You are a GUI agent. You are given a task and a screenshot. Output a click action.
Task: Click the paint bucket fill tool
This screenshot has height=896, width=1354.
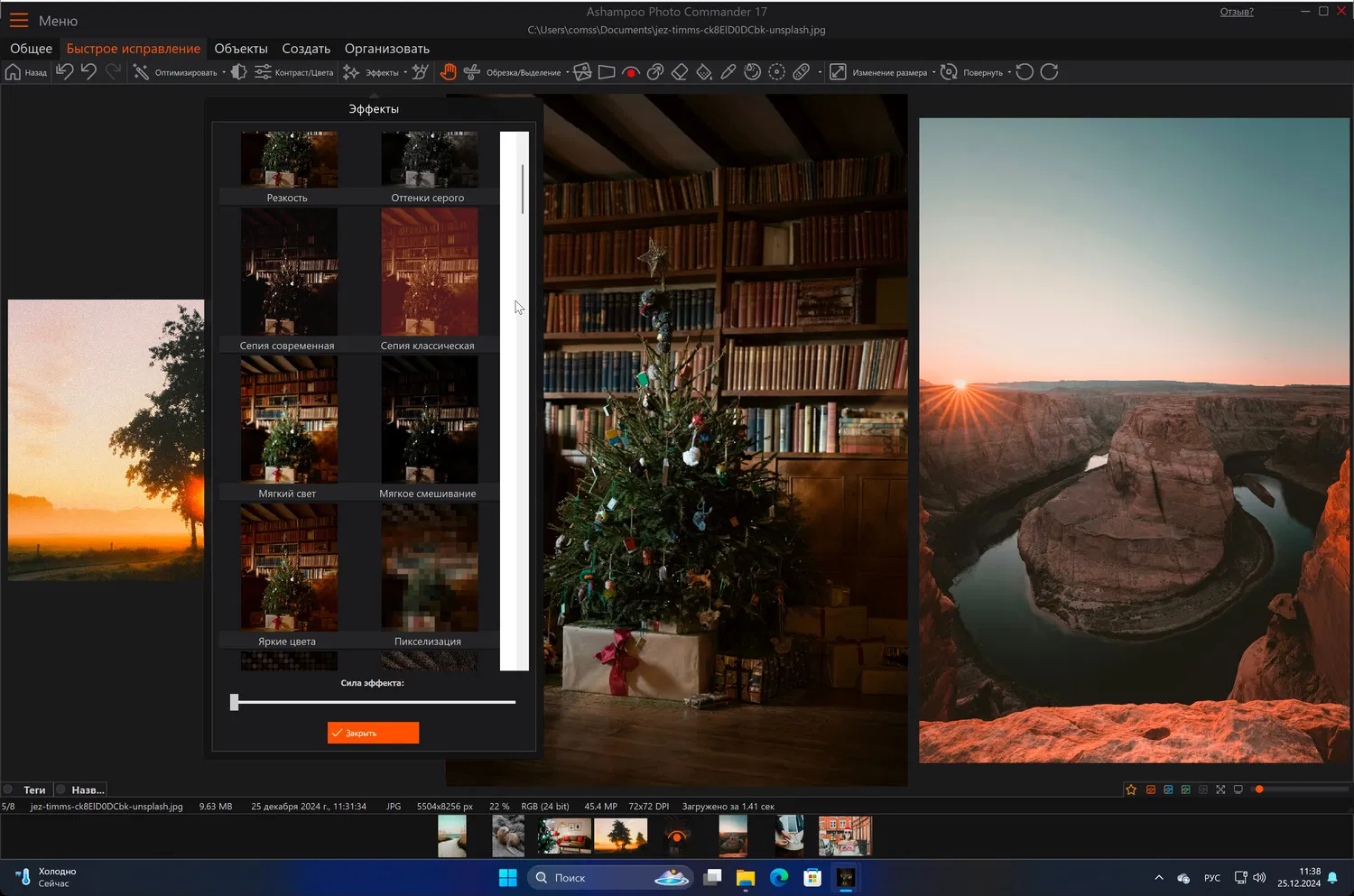click(x=704, y=72)
